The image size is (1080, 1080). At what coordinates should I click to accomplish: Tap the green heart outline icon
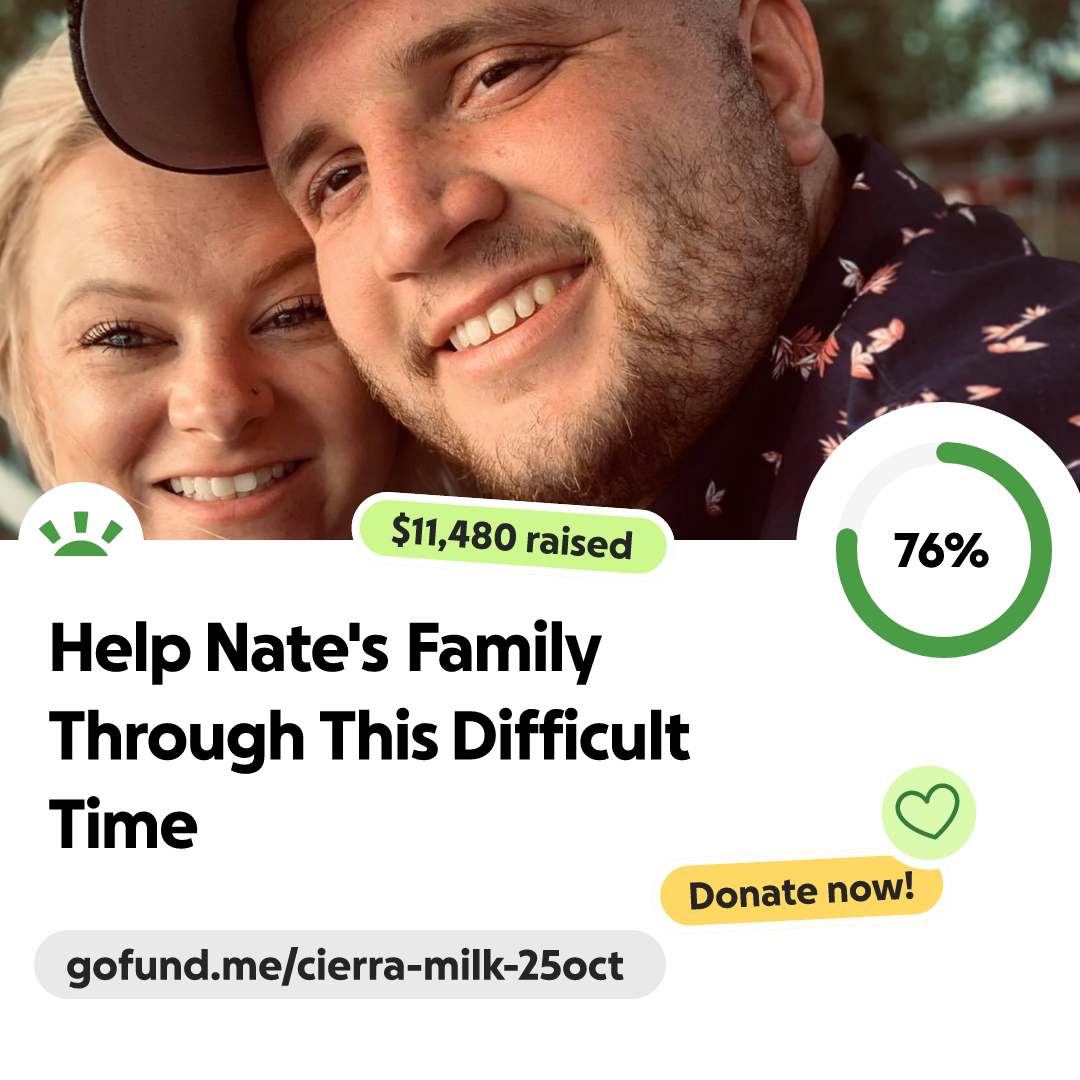pyautogui.click(x=927, y=811)
